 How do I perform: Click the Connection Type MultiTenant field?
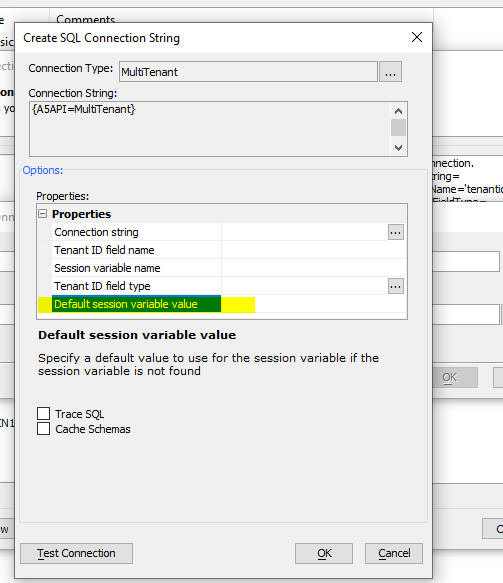248,72
